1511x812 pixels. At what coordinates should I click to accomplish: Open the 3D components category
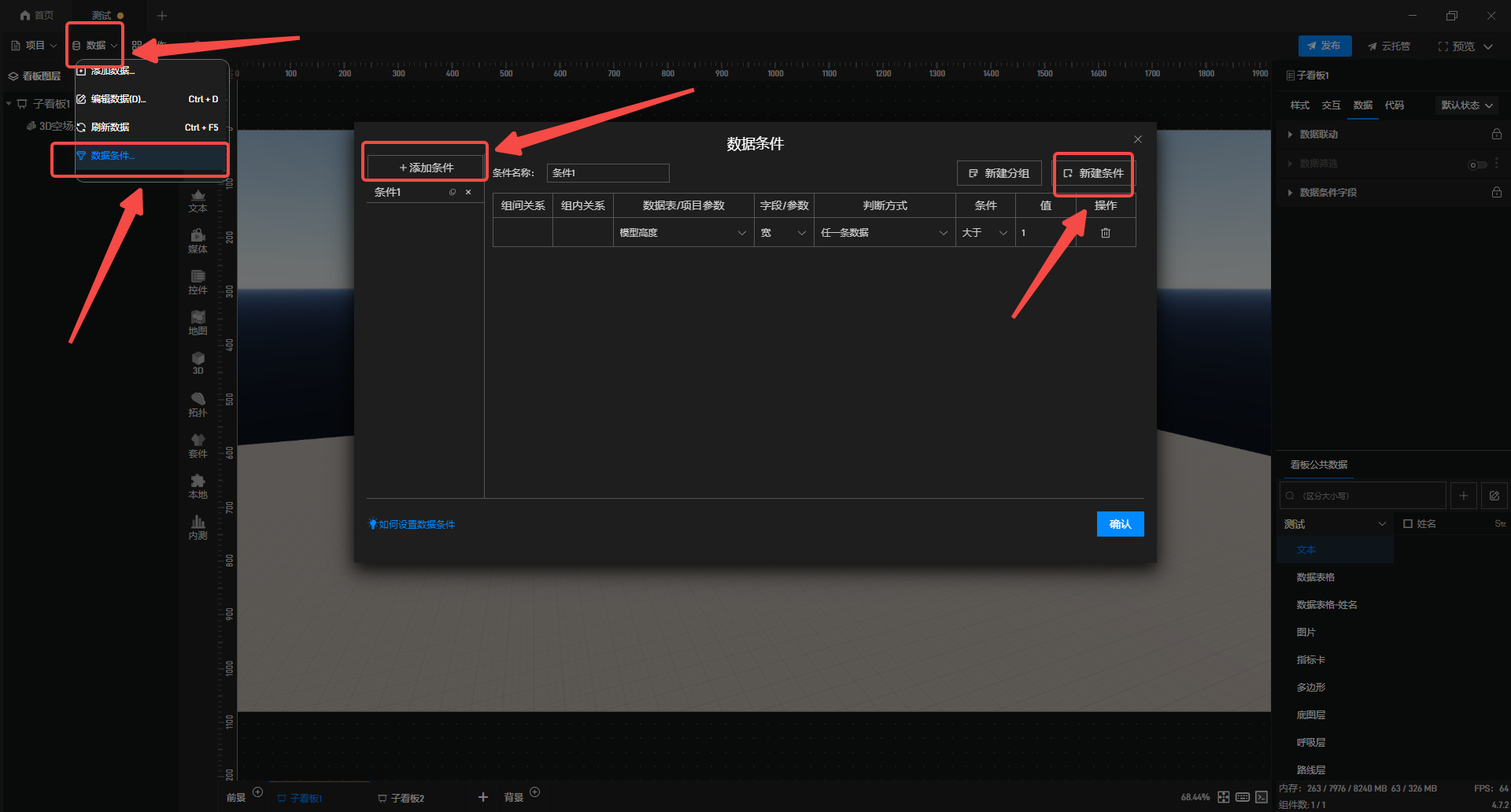[198, 363]
